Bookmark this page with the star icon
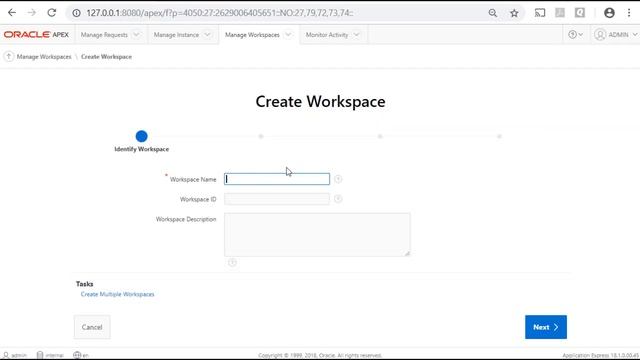The width and height of the screenshot is (640, 360). 514,13
